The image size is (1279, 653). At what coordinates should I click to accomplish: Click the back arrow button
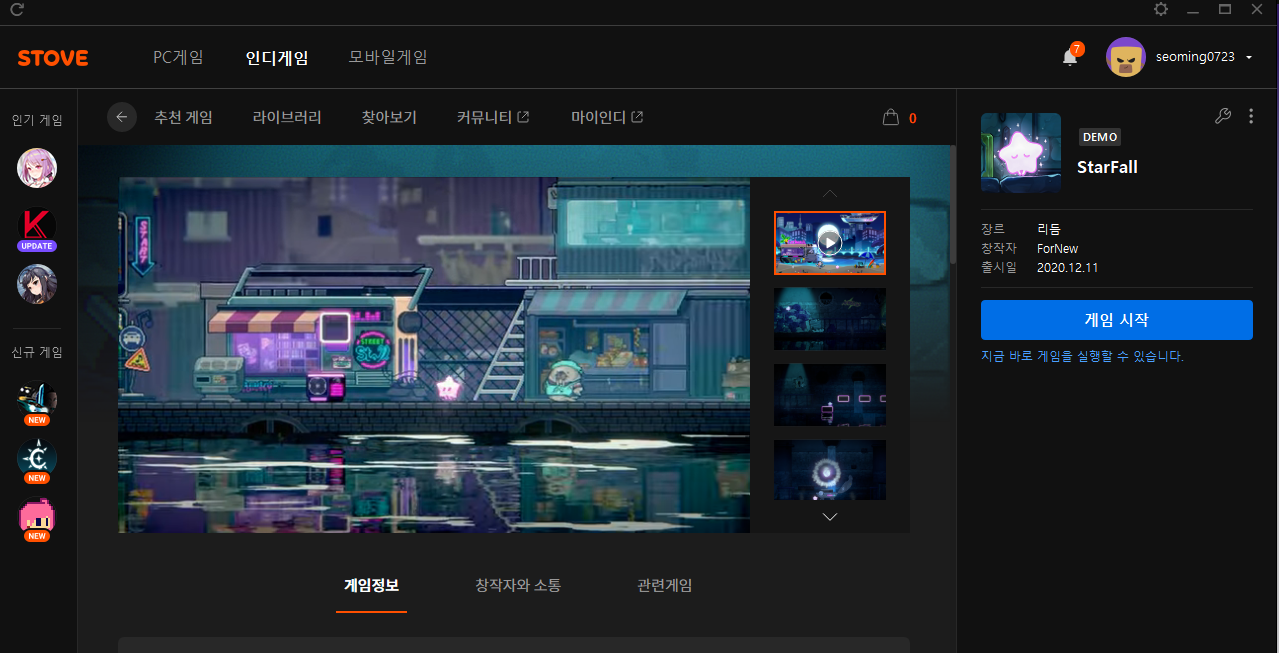pyautogui.click(x=122, y=117)
